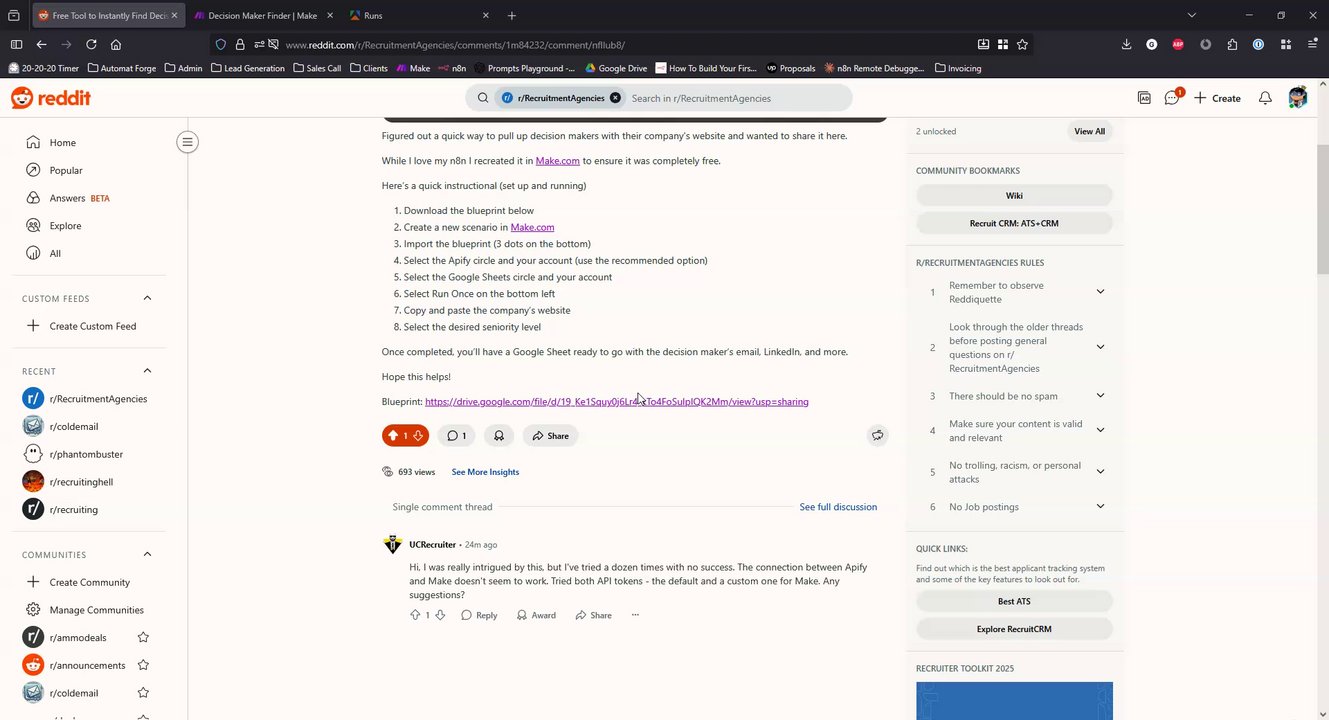
Task: Collapse the Communities section
Action: point(147,554)
